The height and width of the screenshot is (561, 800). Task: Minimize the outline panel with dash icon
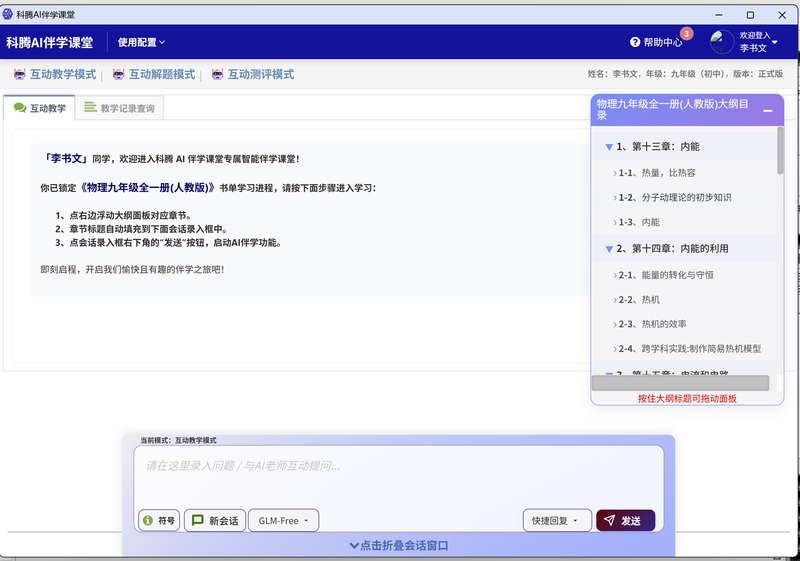pos(768,110)
